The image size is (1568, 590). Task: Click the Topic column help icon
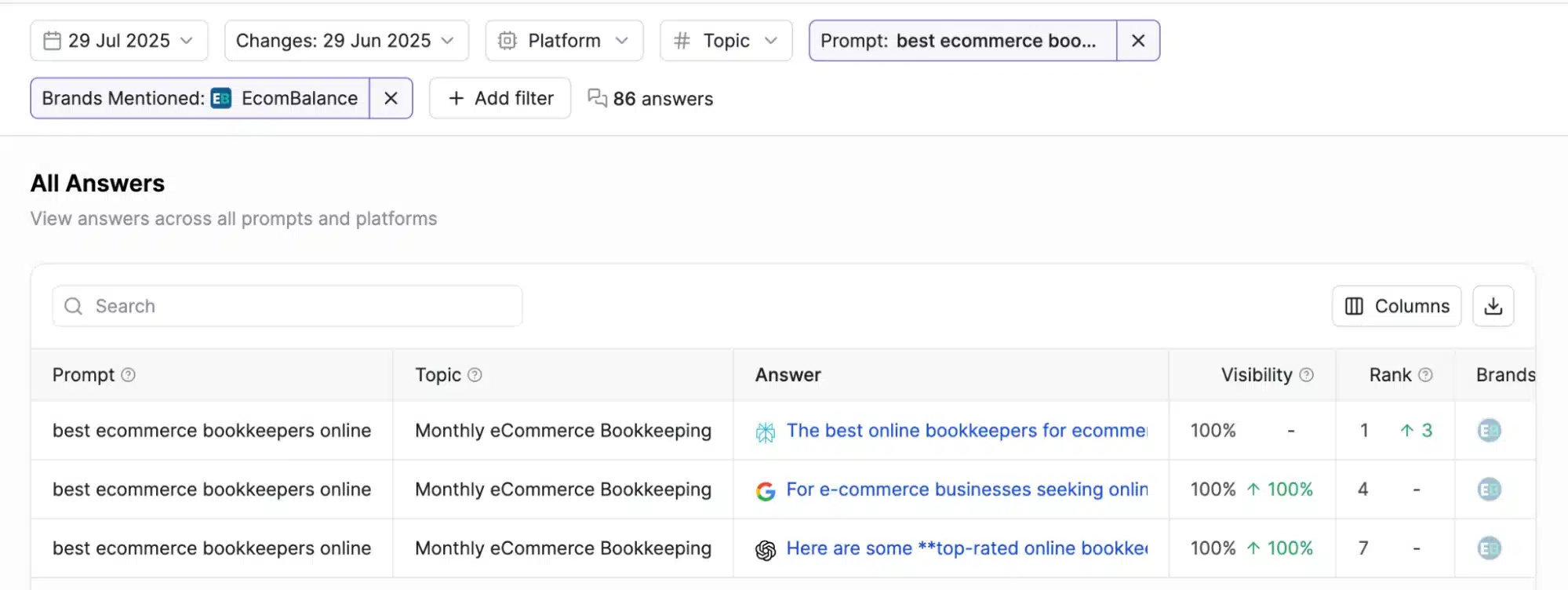[475, 375]
